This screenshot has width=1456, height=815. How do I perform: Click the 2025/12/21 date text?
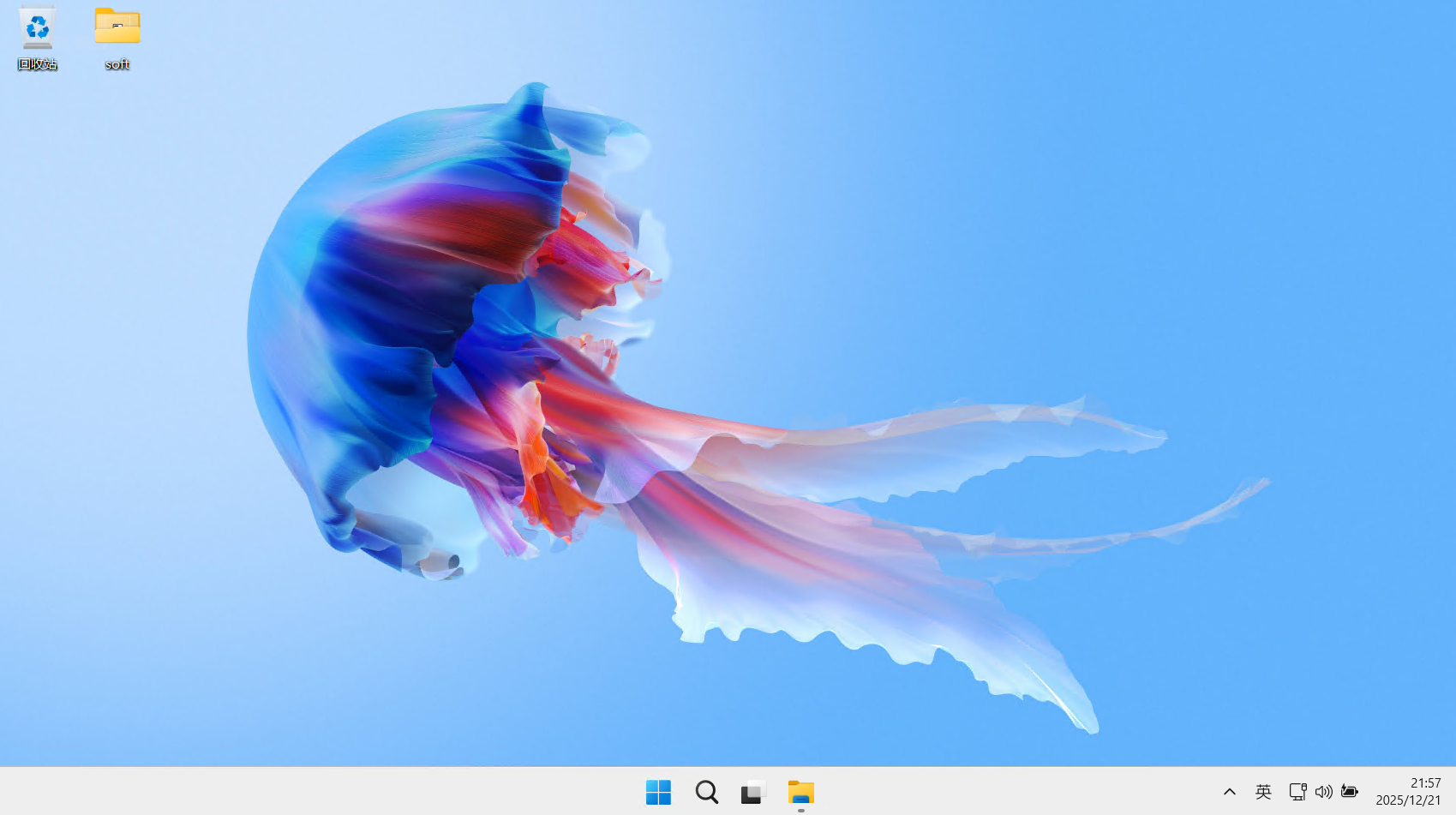click(1408, 800)
